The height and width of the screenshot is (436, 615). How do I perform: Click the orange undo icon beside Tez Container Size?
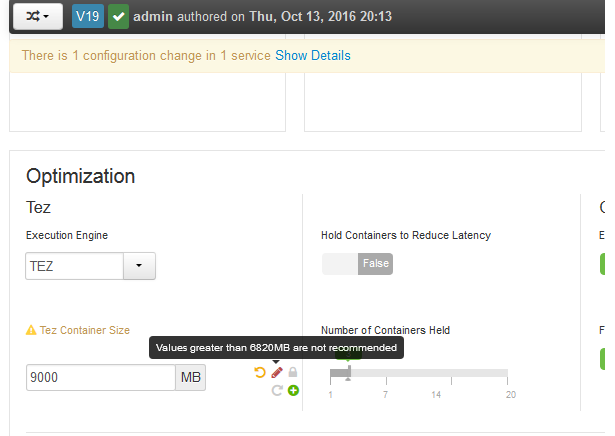[x=260, y=372]
